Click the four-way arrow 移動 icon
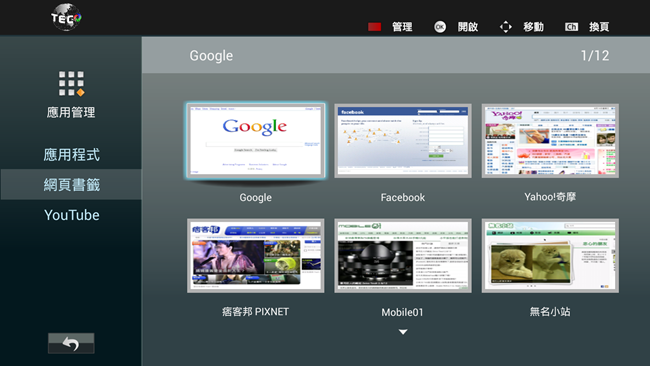This screenshot has height=366, width=650. point(506,27)
